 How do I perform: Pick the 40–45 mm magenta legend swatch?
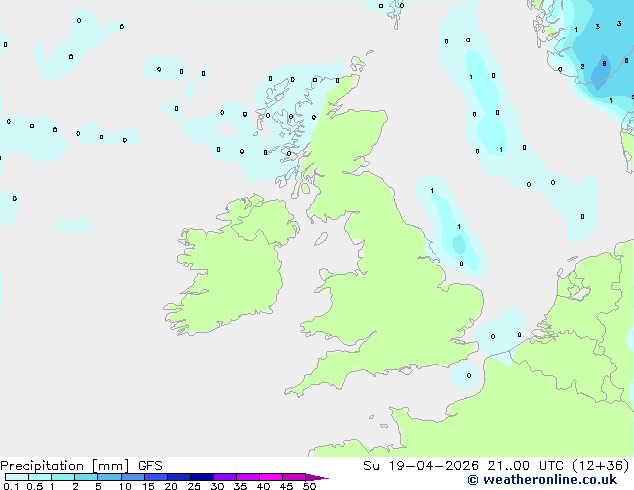[x=271, y=477]
